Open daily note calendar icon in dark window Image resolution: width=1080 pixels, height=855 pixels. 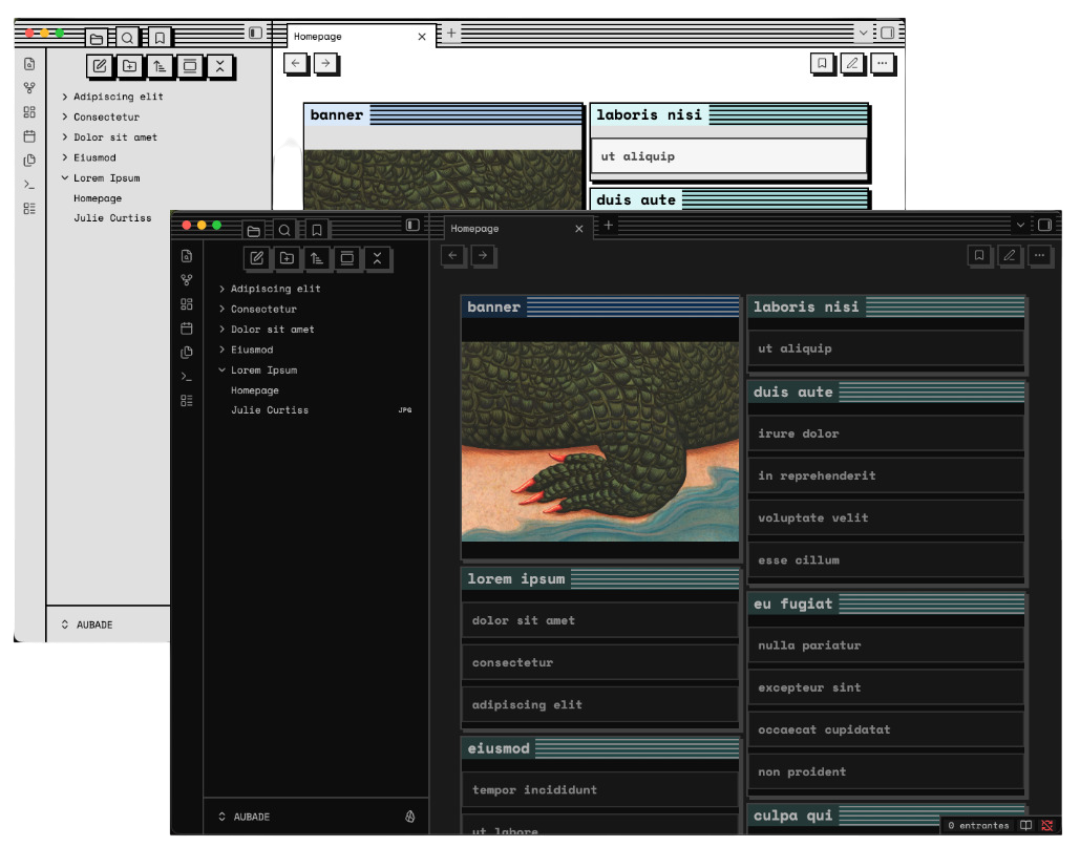(x=187, y=329)
